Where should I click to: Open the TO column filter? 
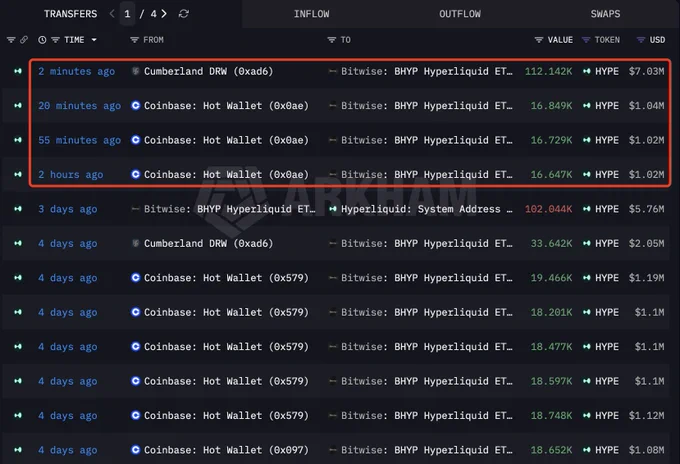(x=332, y=40)
